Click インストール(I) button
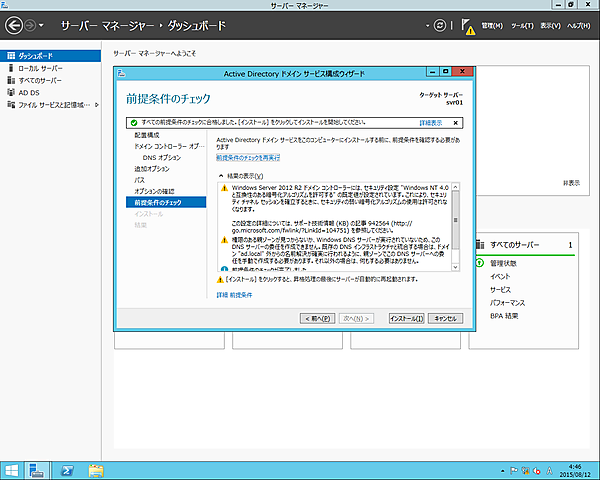 [406, 318]
